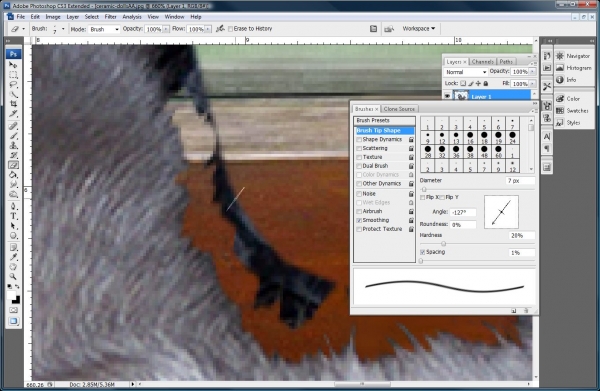Select the Clone Stamp tool
This screenshot has height=391, width=600.
(x=13, y=145)
